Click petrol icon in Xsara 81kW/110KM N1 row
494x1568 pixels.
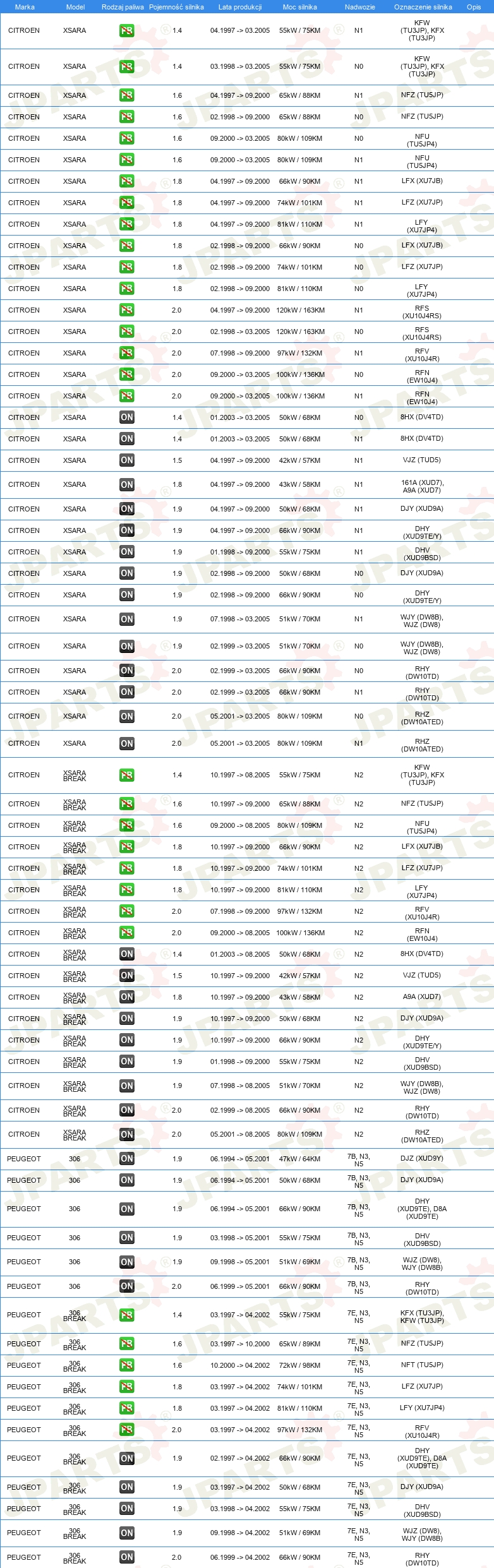point(127,224)
